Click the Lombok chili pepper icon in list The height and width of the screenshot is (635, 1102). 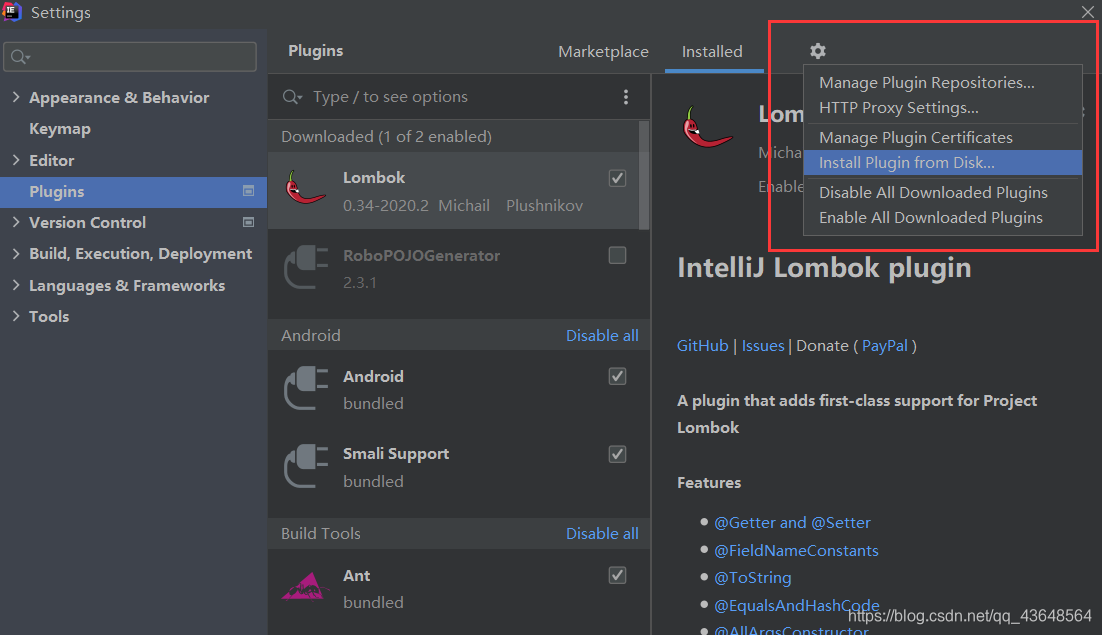[x=305, y=188]
